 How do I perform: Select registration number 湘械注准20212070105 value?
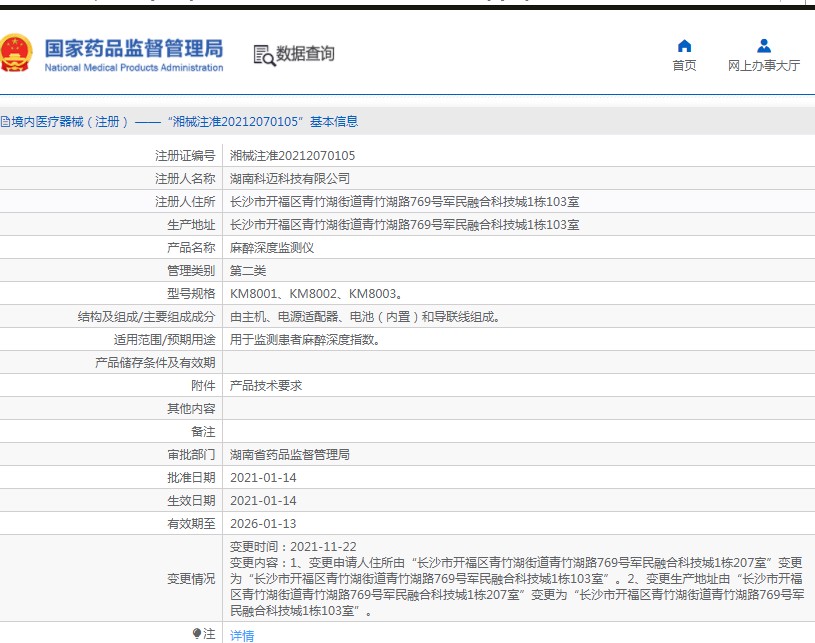coord(292,155)
